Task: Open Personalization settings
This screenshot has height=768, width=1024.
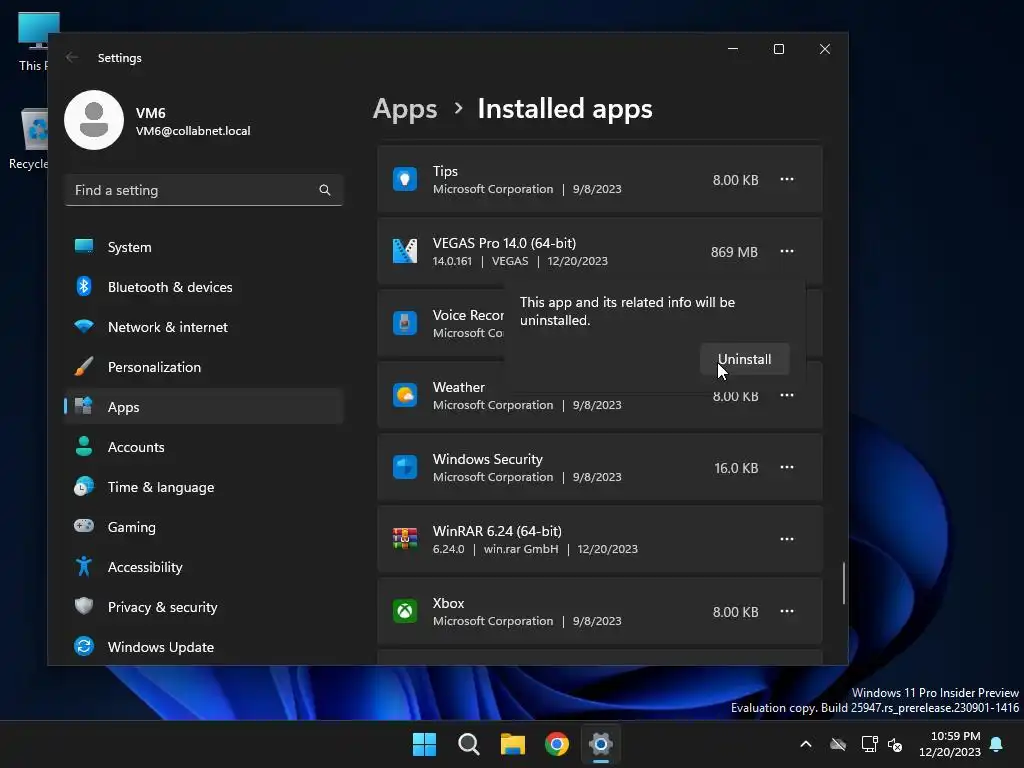Action: 204,367
